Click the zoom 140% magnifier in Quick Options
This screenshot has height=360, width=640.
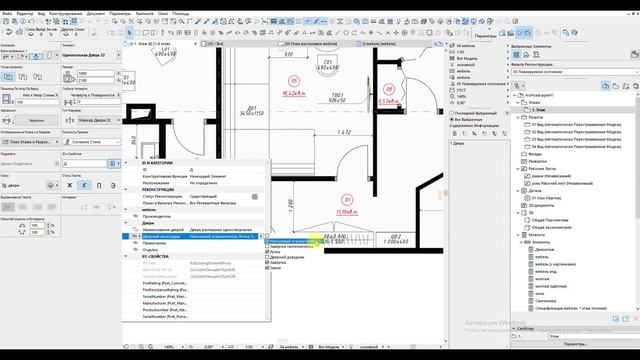pos(452,96)
